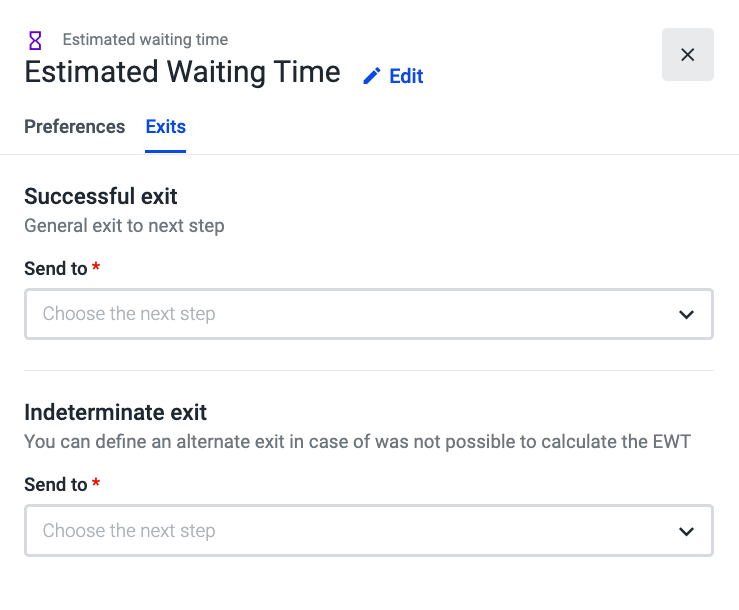Click the Estimated Waiting Time title text

pos(182,72)
